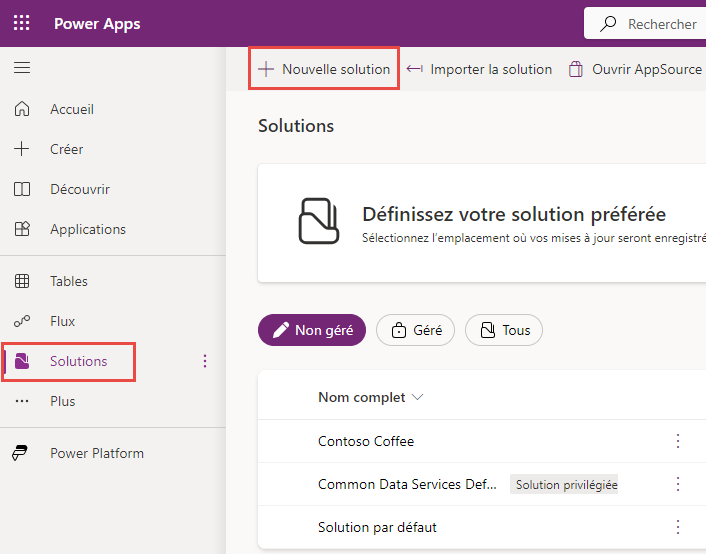Select the Tous filter
The image size is (706, 554).
coord(504,330)
